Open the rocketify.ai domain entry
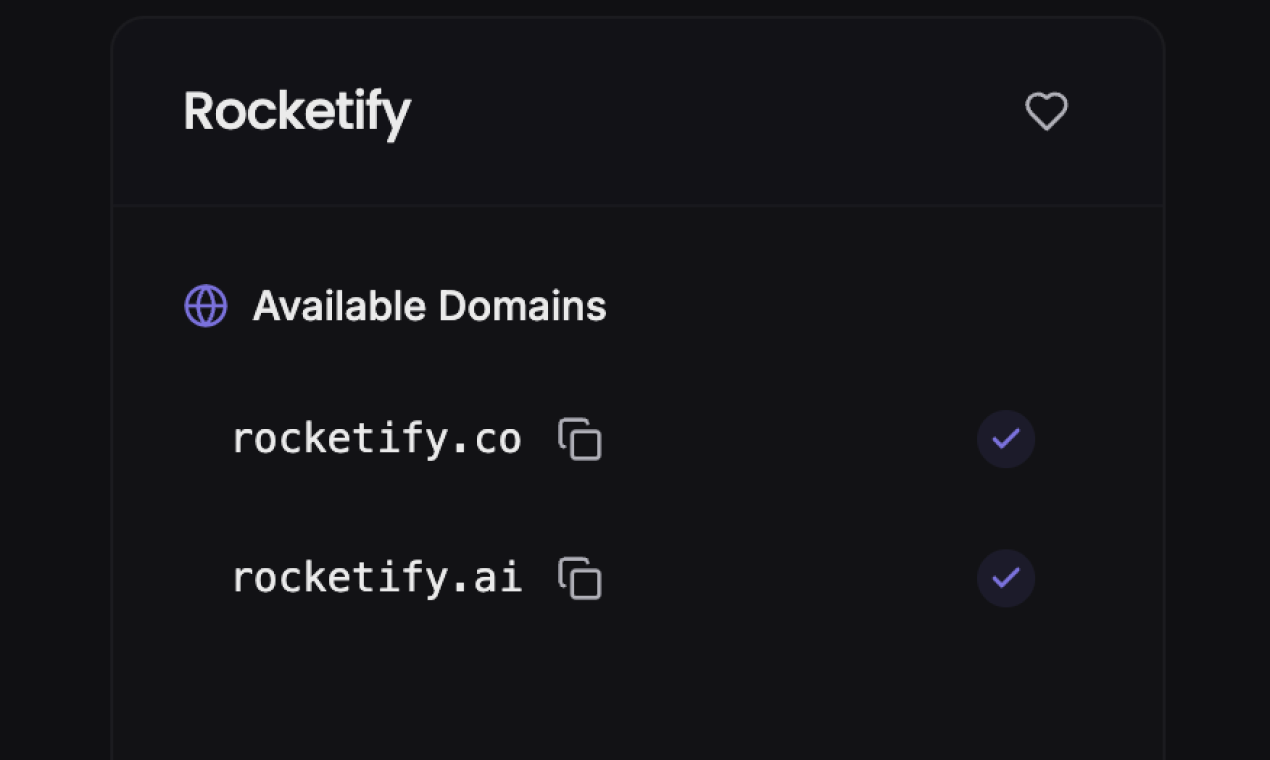Image resolution: width=1270 pixels, height=760 pixels. click(376, 578)
